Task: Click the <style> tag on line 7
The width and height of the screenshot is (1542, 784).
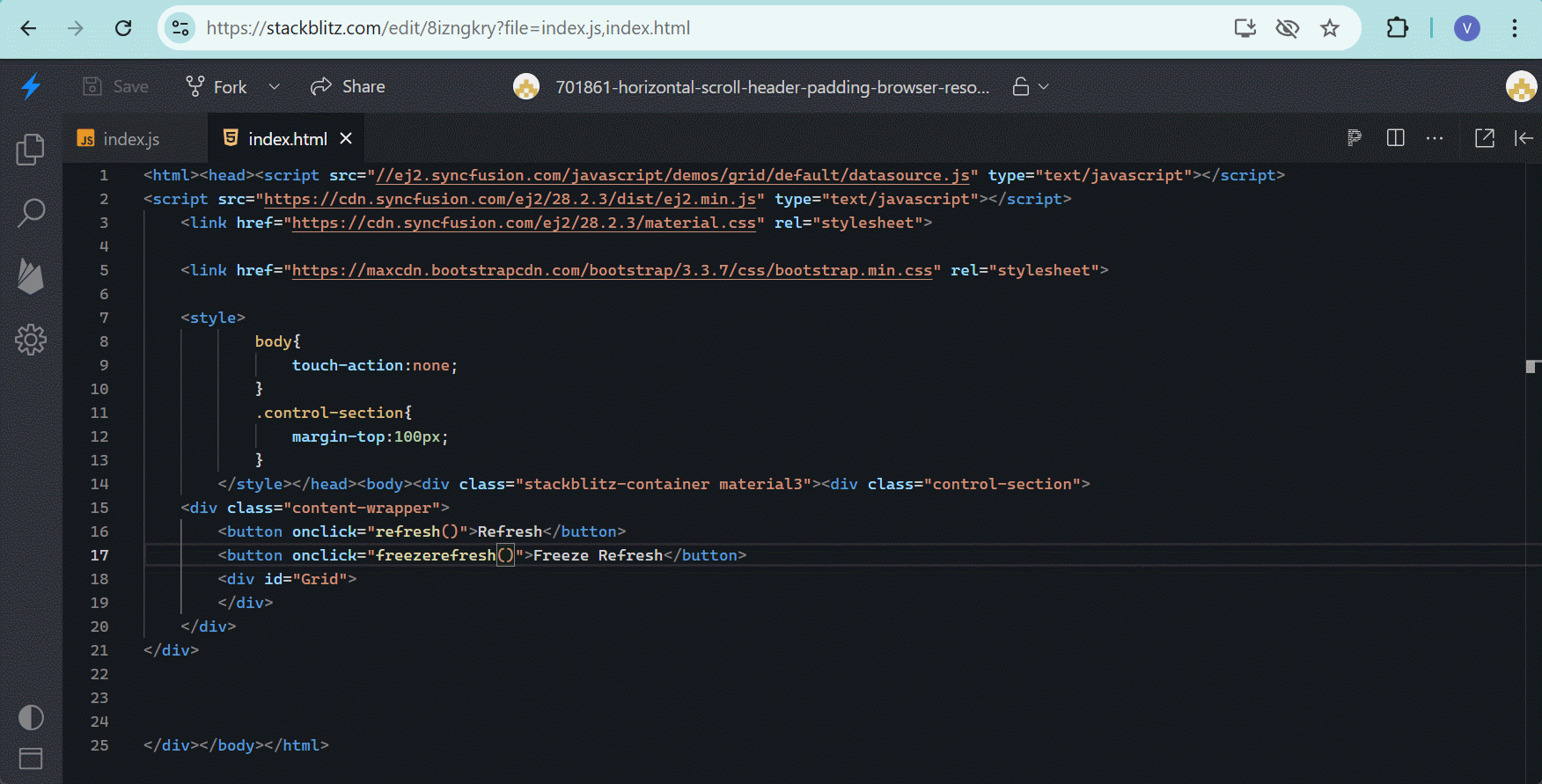Action: [x=213, y=318]
